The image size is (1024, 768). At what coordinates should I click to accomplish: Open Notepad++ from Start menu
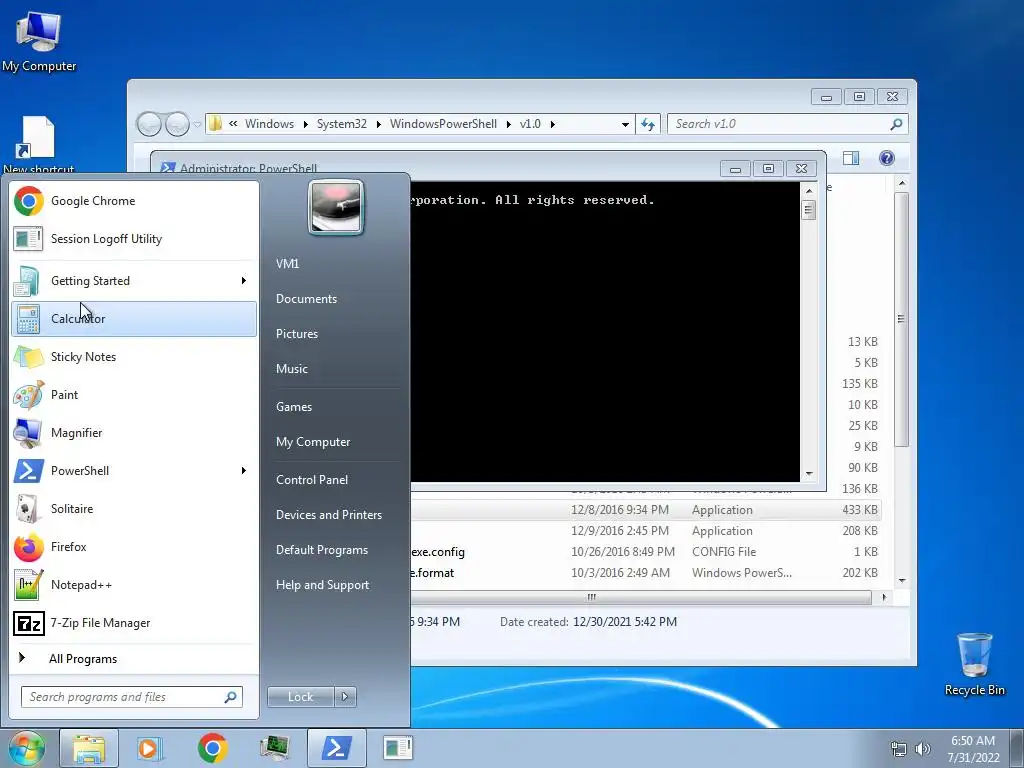click(134, 584)
